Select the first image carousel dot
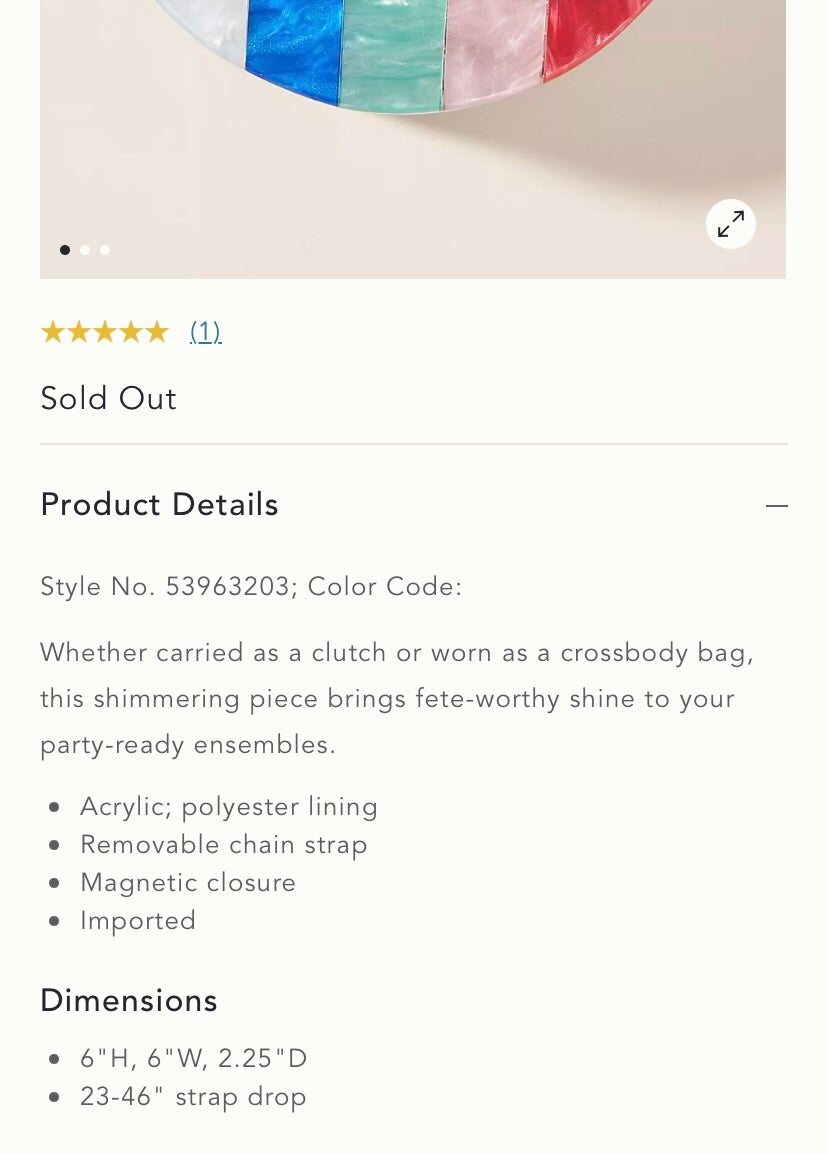 click(x=65, y=250)
